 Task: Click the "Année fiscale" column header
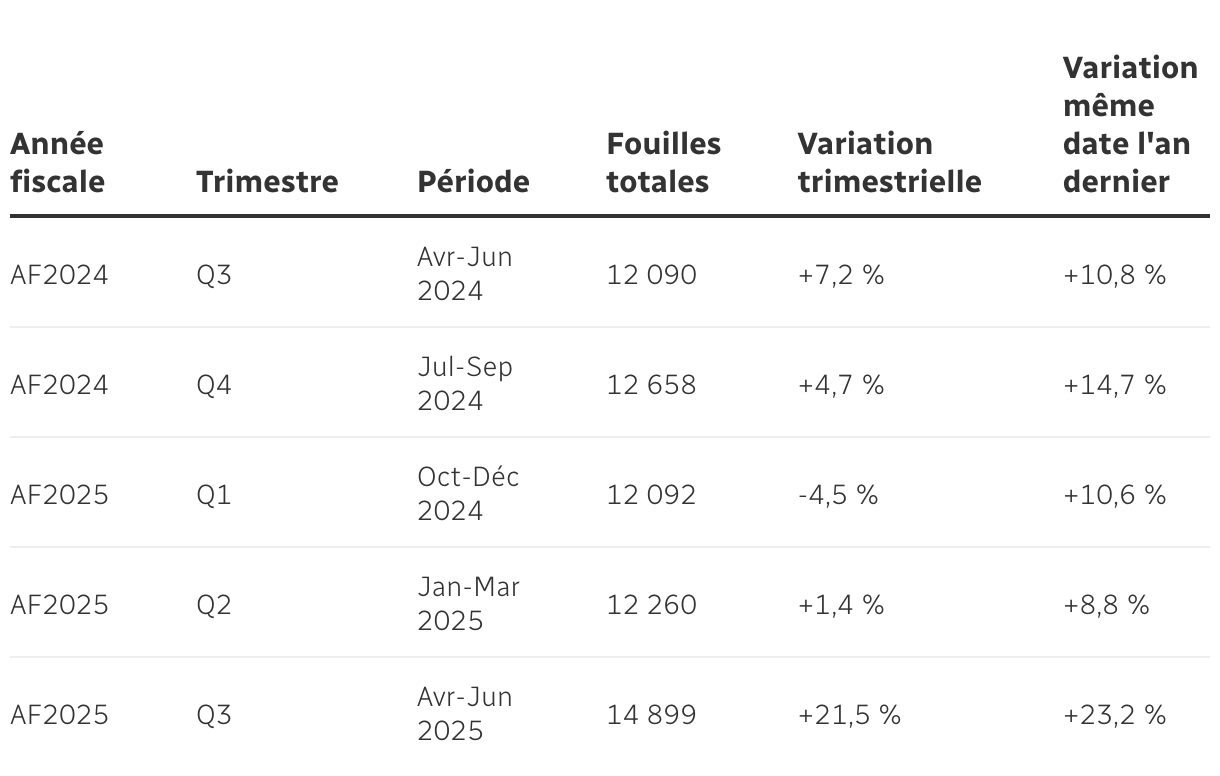[x=57, y=163]
